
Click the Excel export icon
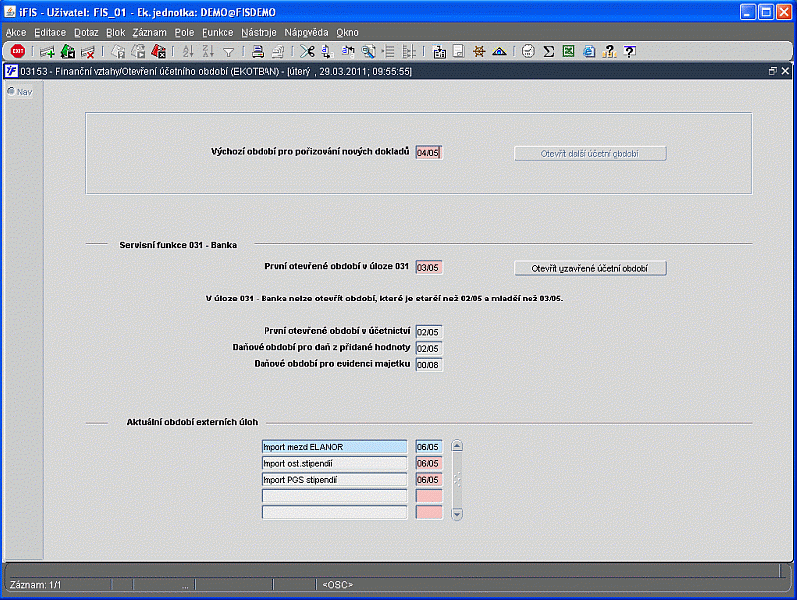(568, 51)
